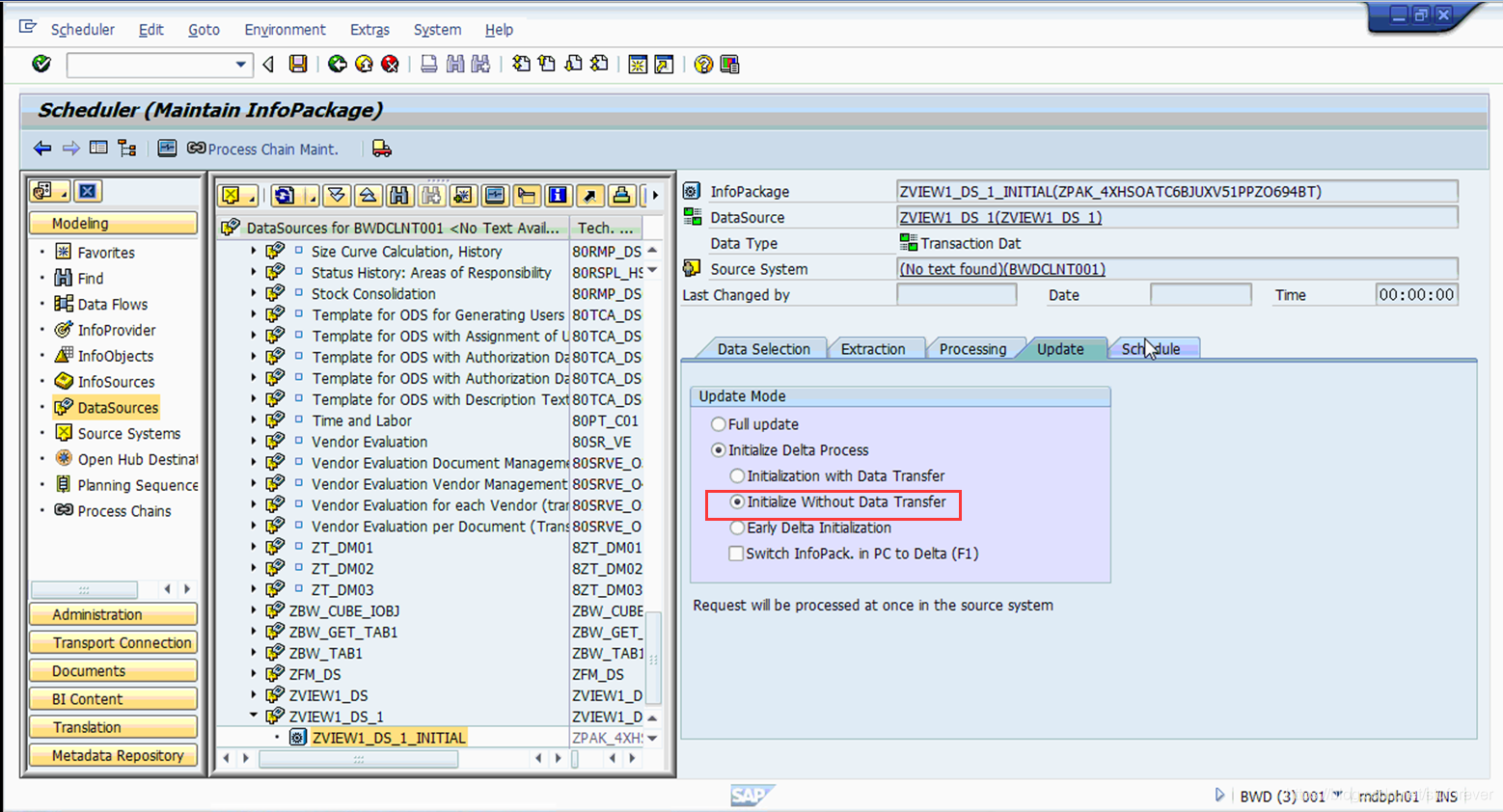This screenshot has width=1503, height=812.
Task: Open the Goto menu
Action: [204, 30]
